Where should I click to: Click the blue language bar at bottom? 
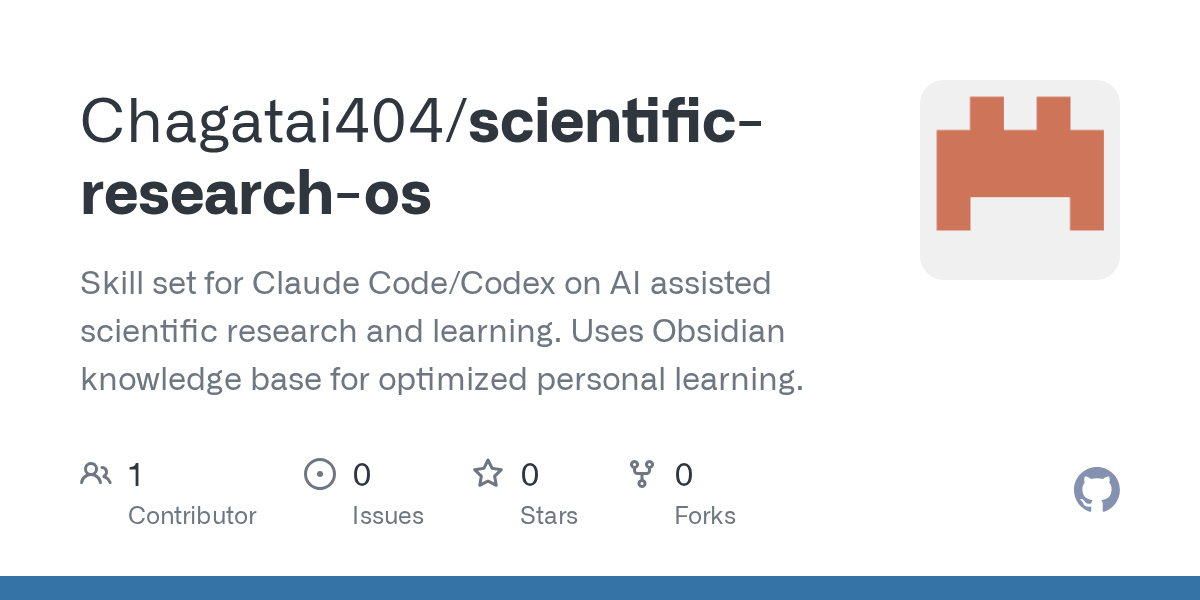click(600, 588)
